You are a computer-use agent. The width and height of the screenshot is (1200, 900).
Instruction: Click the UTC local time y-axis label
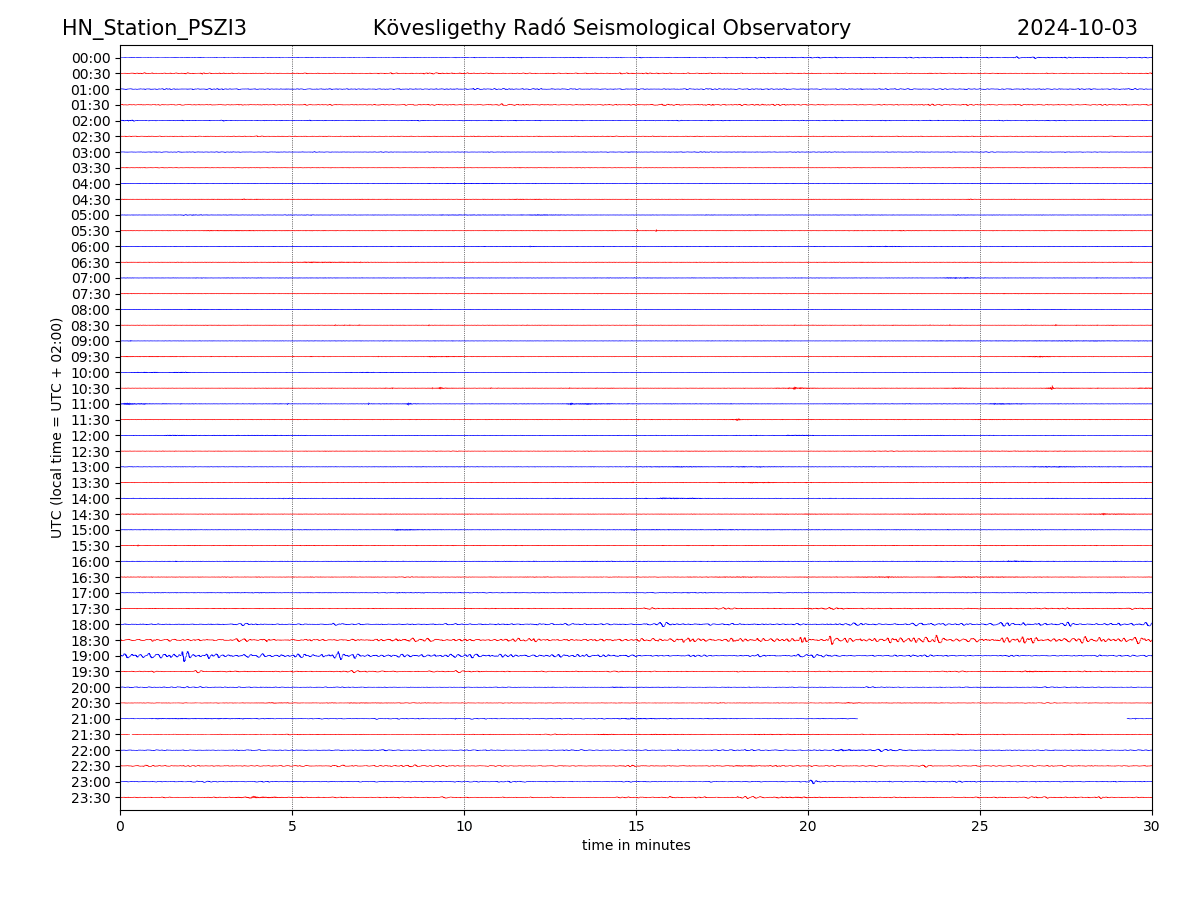[57, 427]
